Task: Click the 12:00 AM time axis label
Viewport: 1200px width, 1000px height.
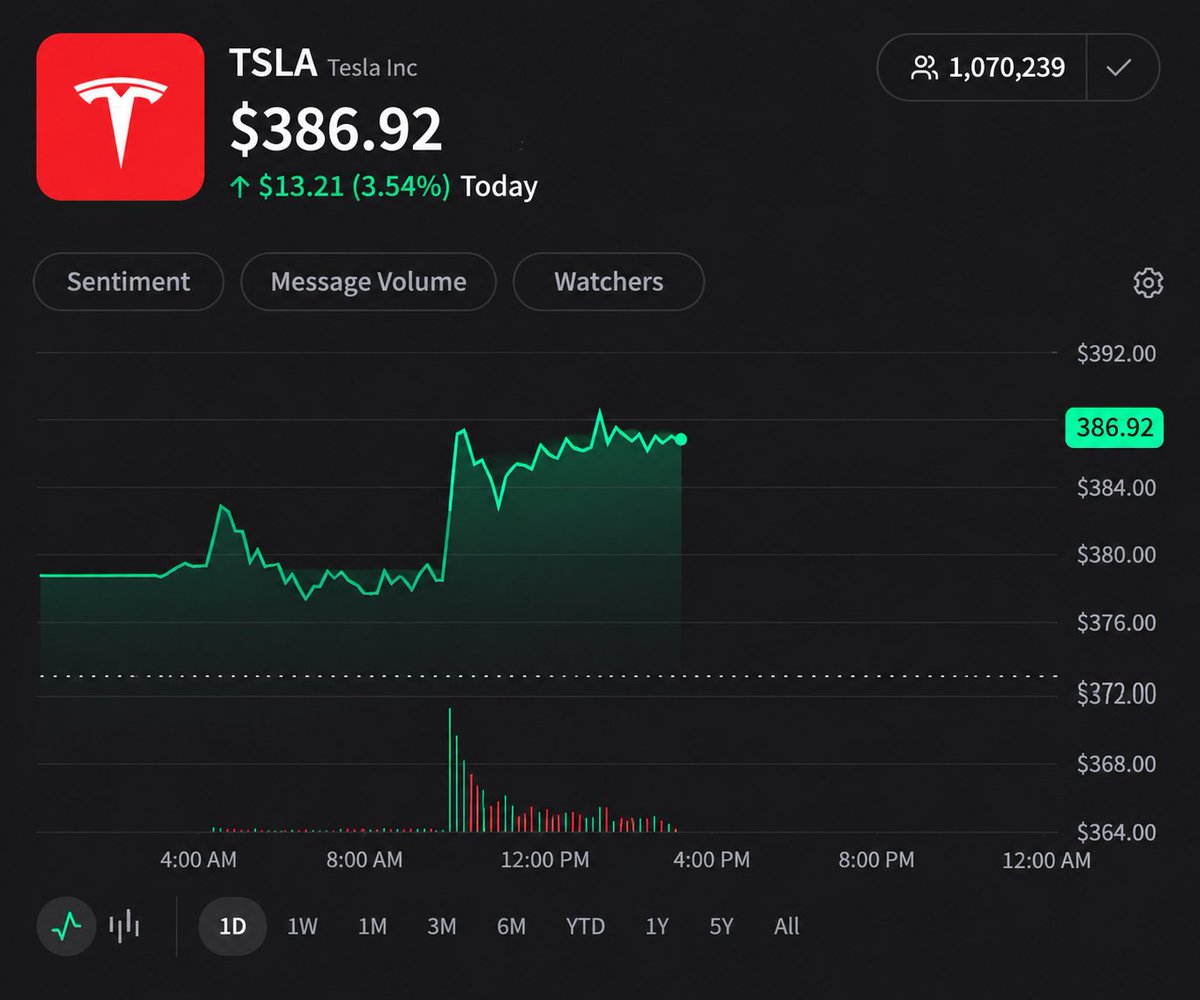Action: tap(1046, 859)
